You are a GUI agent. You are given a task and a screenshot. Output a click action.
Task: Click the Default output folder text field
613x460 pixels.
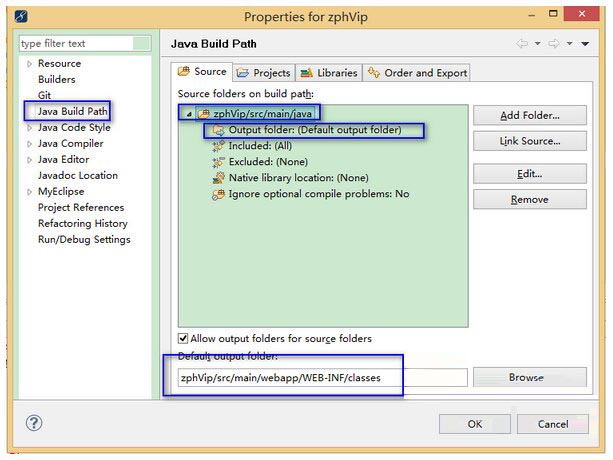(320, 378)
